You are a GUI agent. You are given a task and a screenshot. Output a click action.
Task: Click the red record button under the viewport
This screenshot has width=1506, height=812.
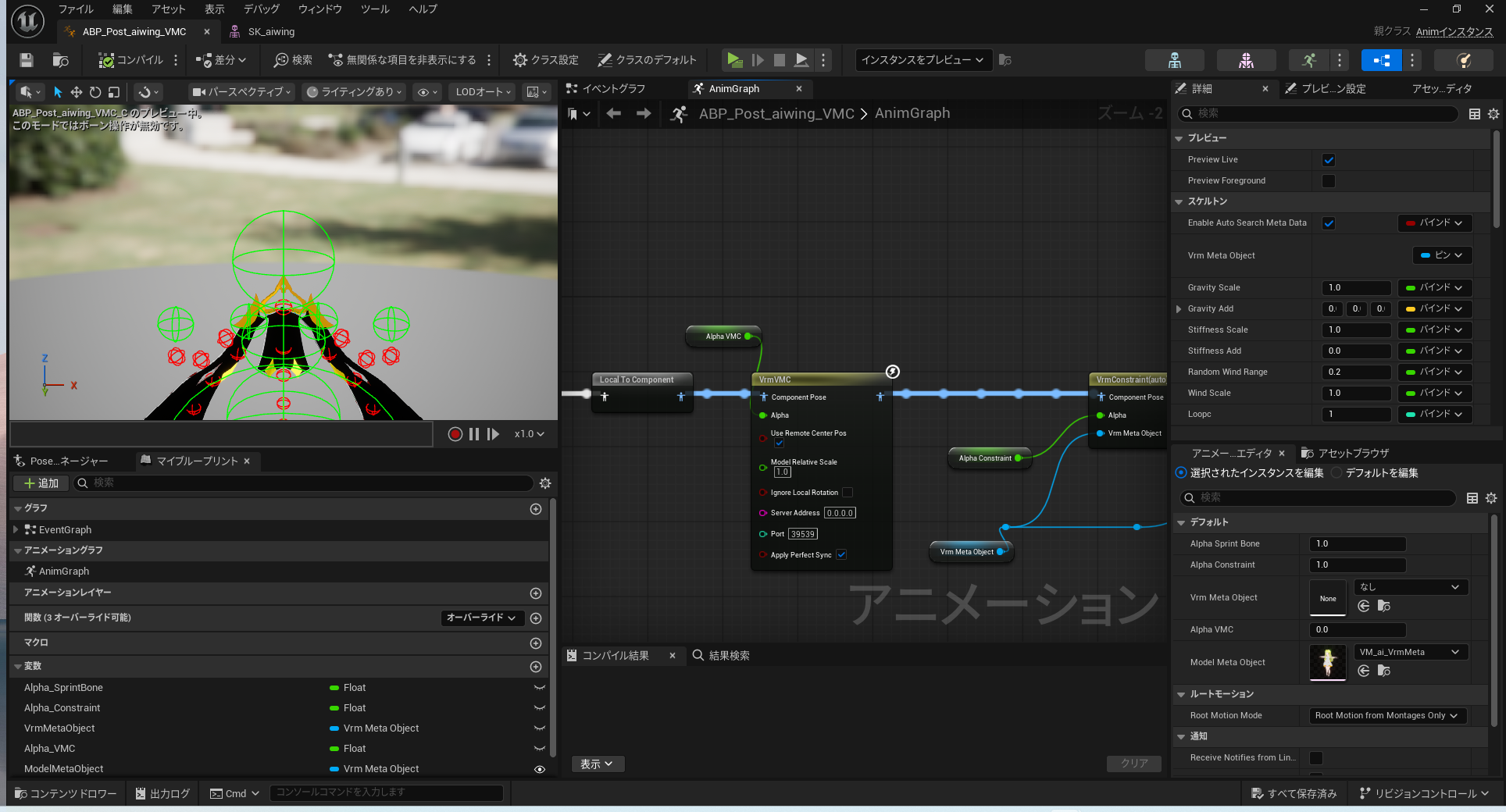pyautogui.click(x=455, y=434)
